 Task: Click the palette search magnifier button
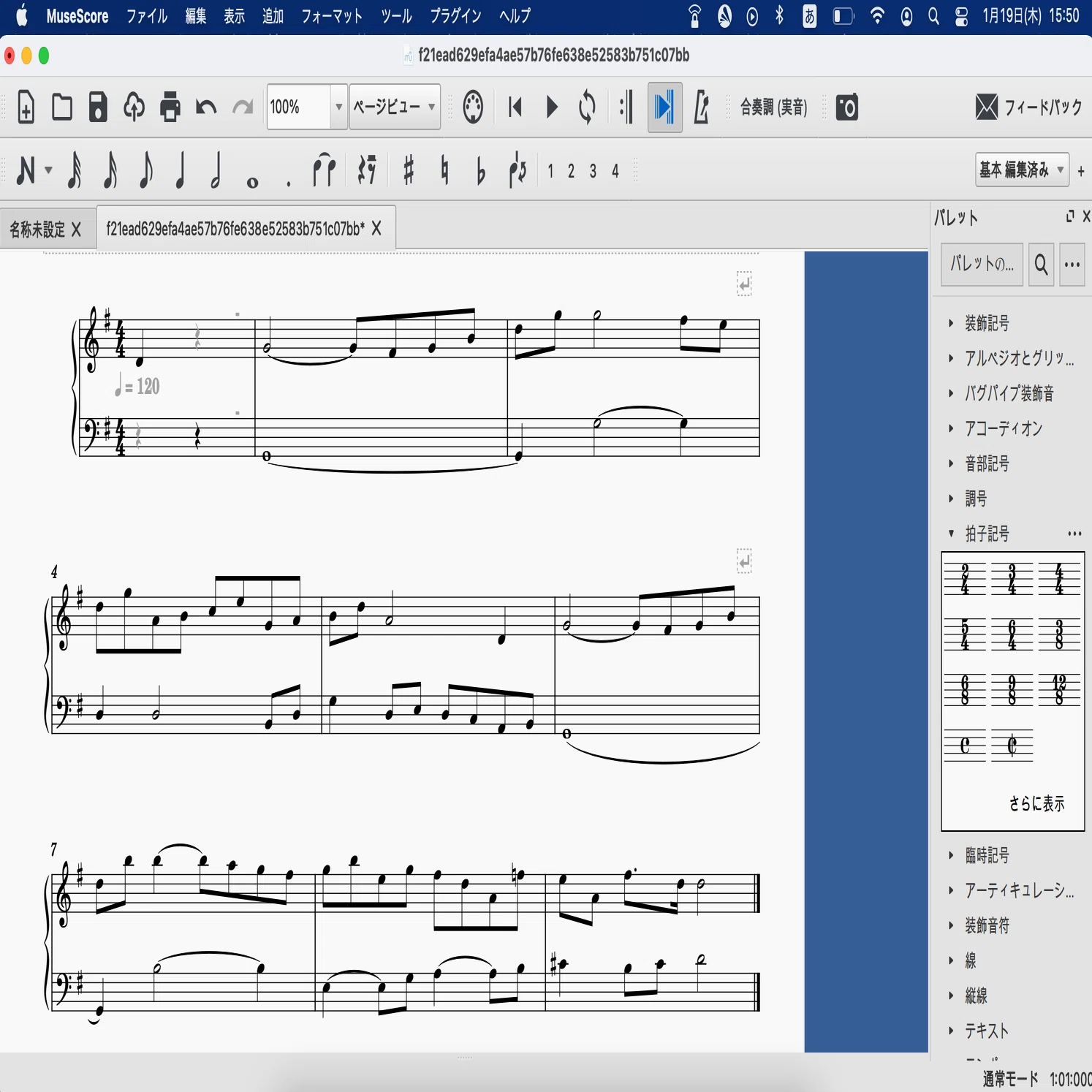pyautogui.click(x=1041, y=265)
